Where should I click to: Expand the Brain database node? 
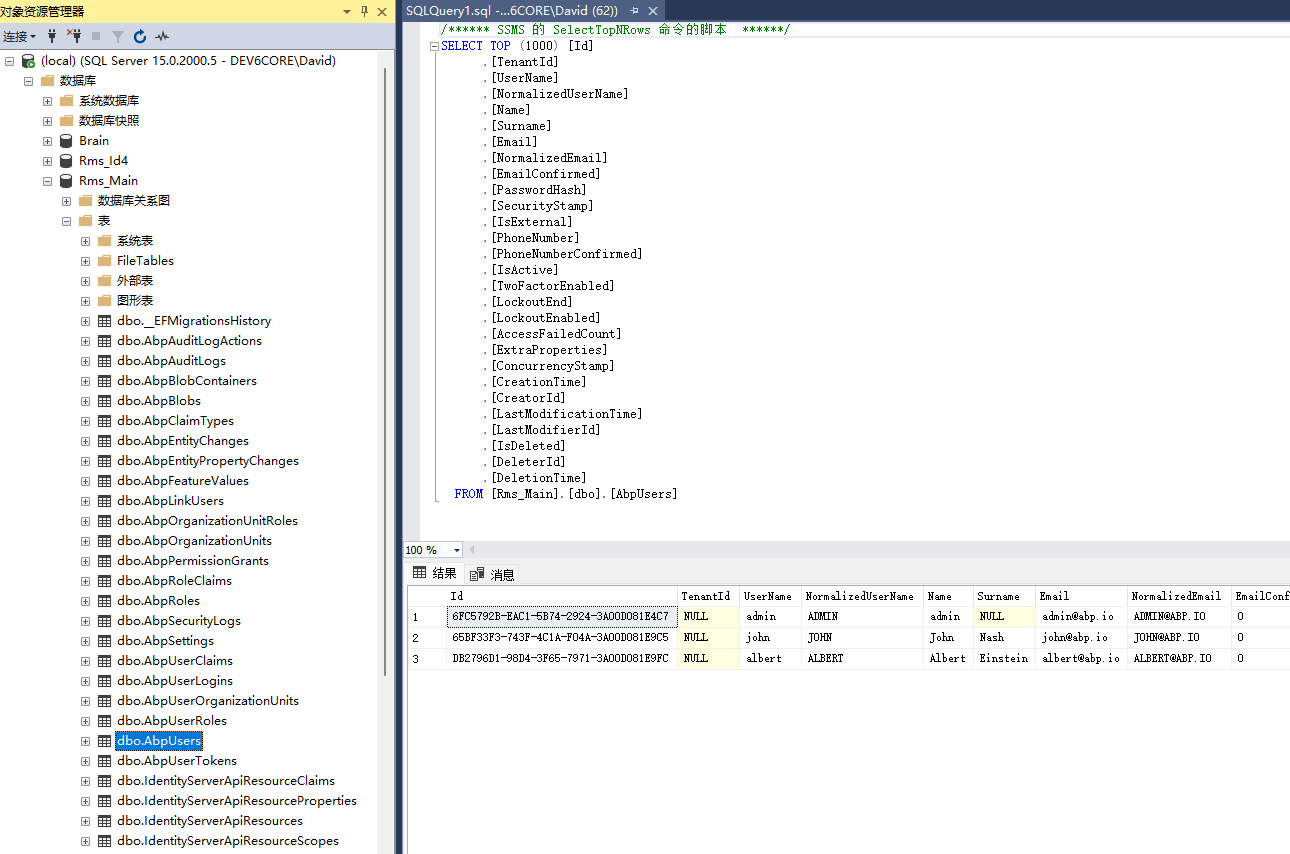pos(47,141)
